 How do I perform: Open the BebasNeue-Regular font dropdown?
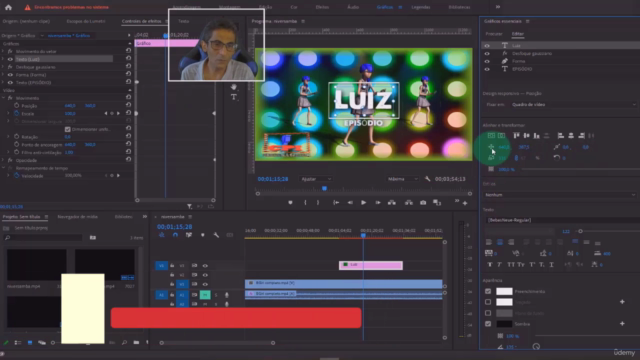coord(562,220)
